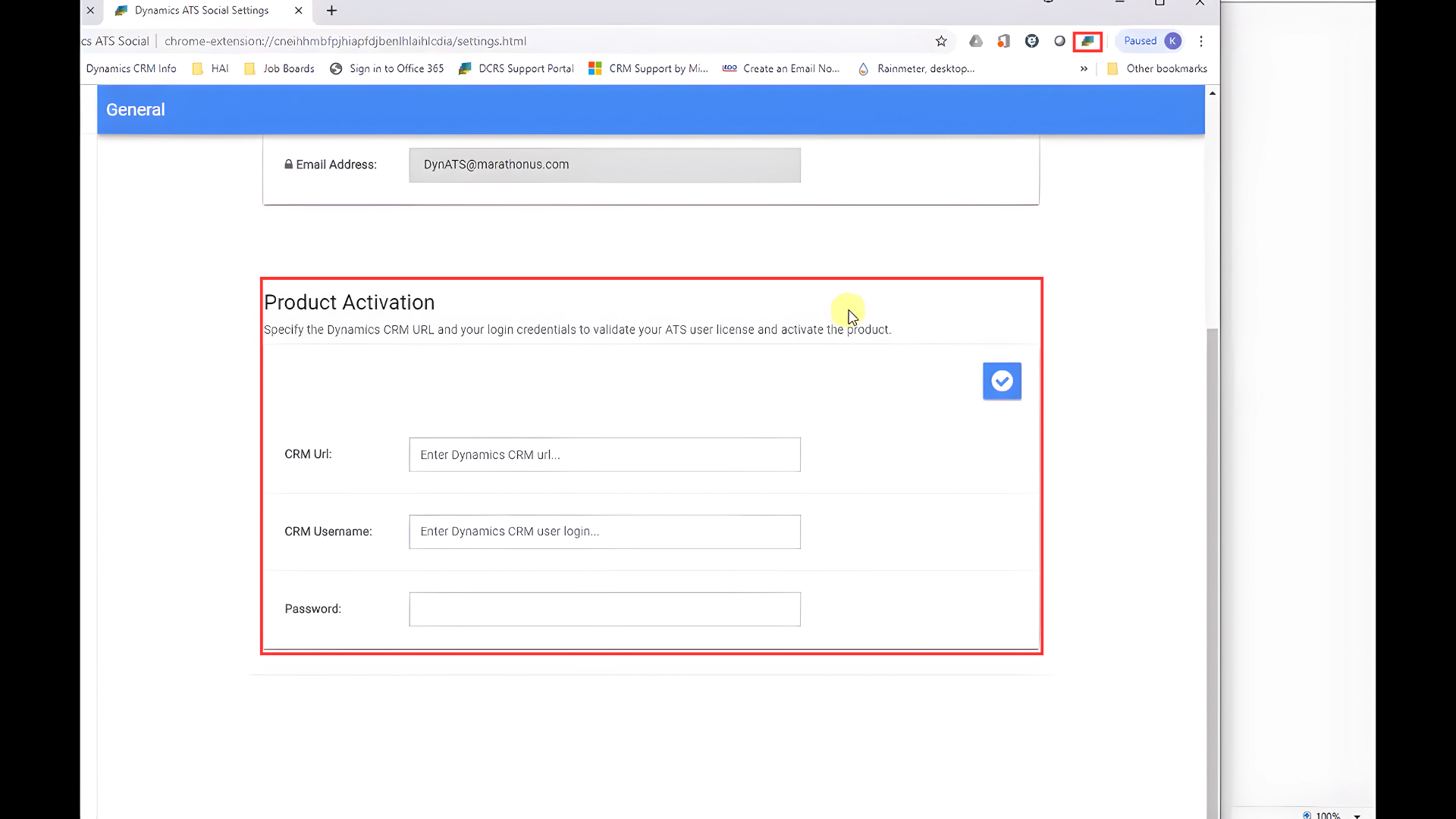
Task: Bookmark this page with the star icon
Action: click(x=941, y=41)
